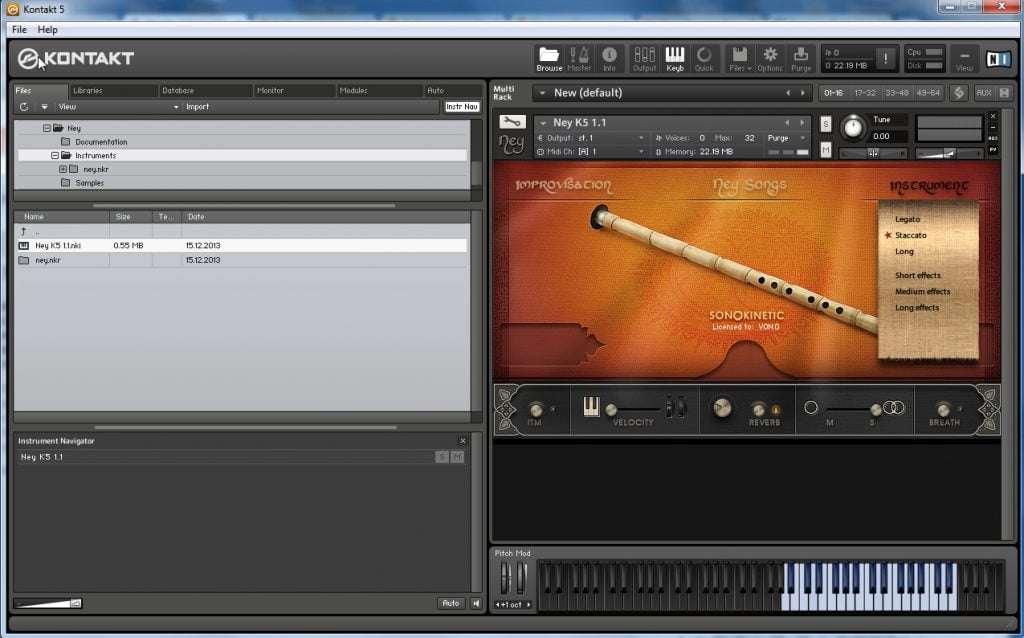Open the Output st.1 dropdown
Viewport: 1024px width, 638px height.
coord(590,138)
